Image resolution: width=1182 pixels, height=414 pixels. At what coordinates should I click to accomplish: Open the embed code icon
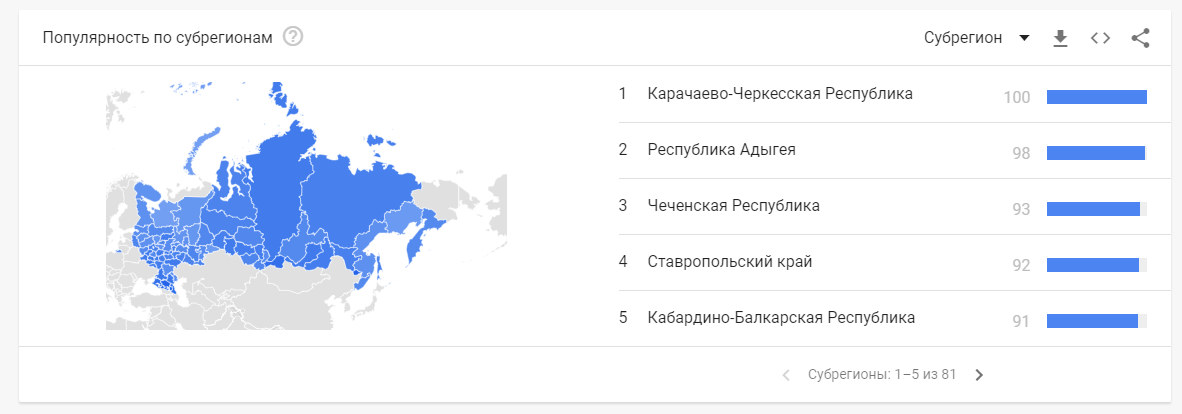(1101, 38)
